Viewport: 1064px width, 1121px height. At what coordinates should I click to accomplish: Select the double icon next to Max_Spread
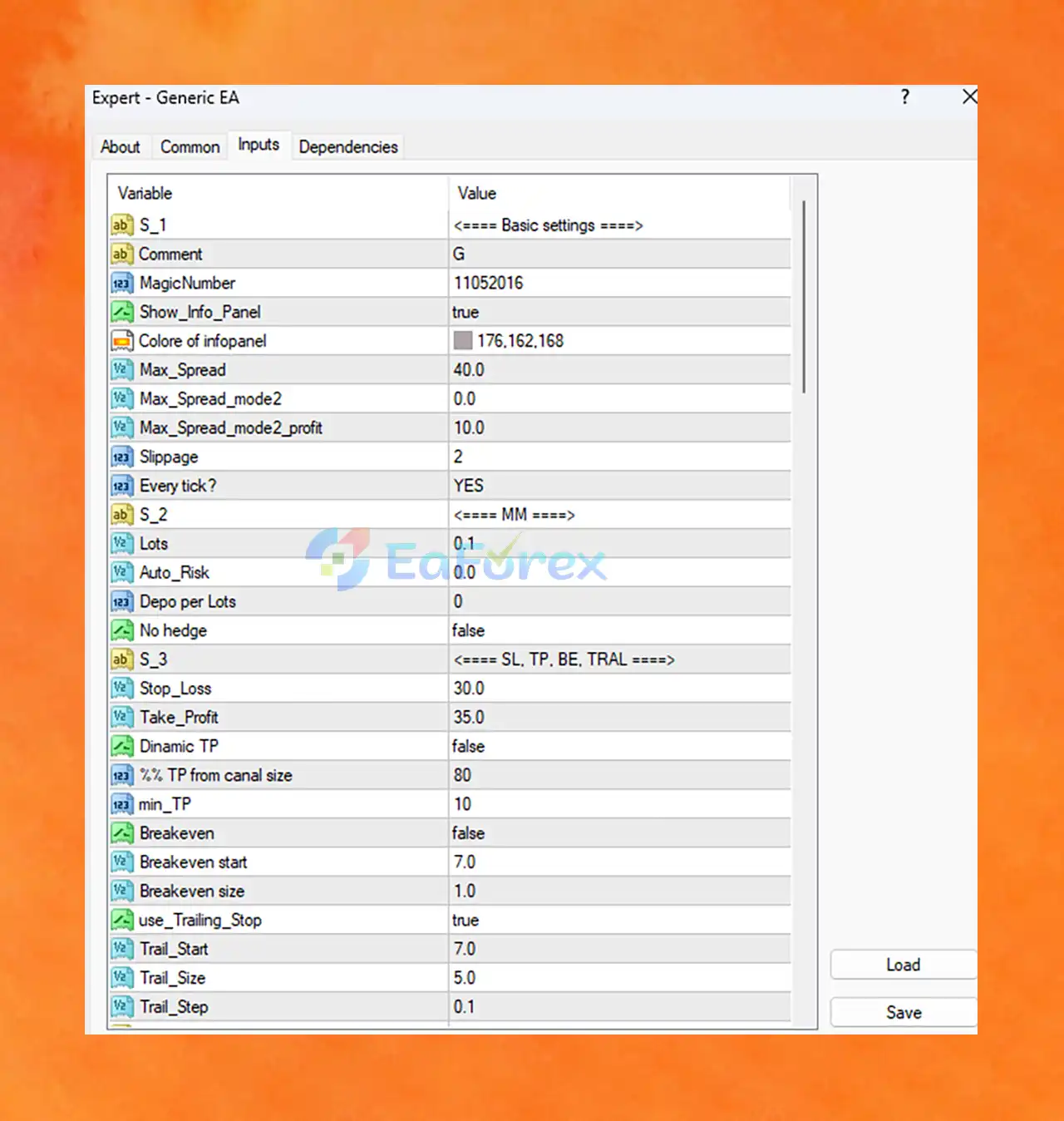pos(121,370)
